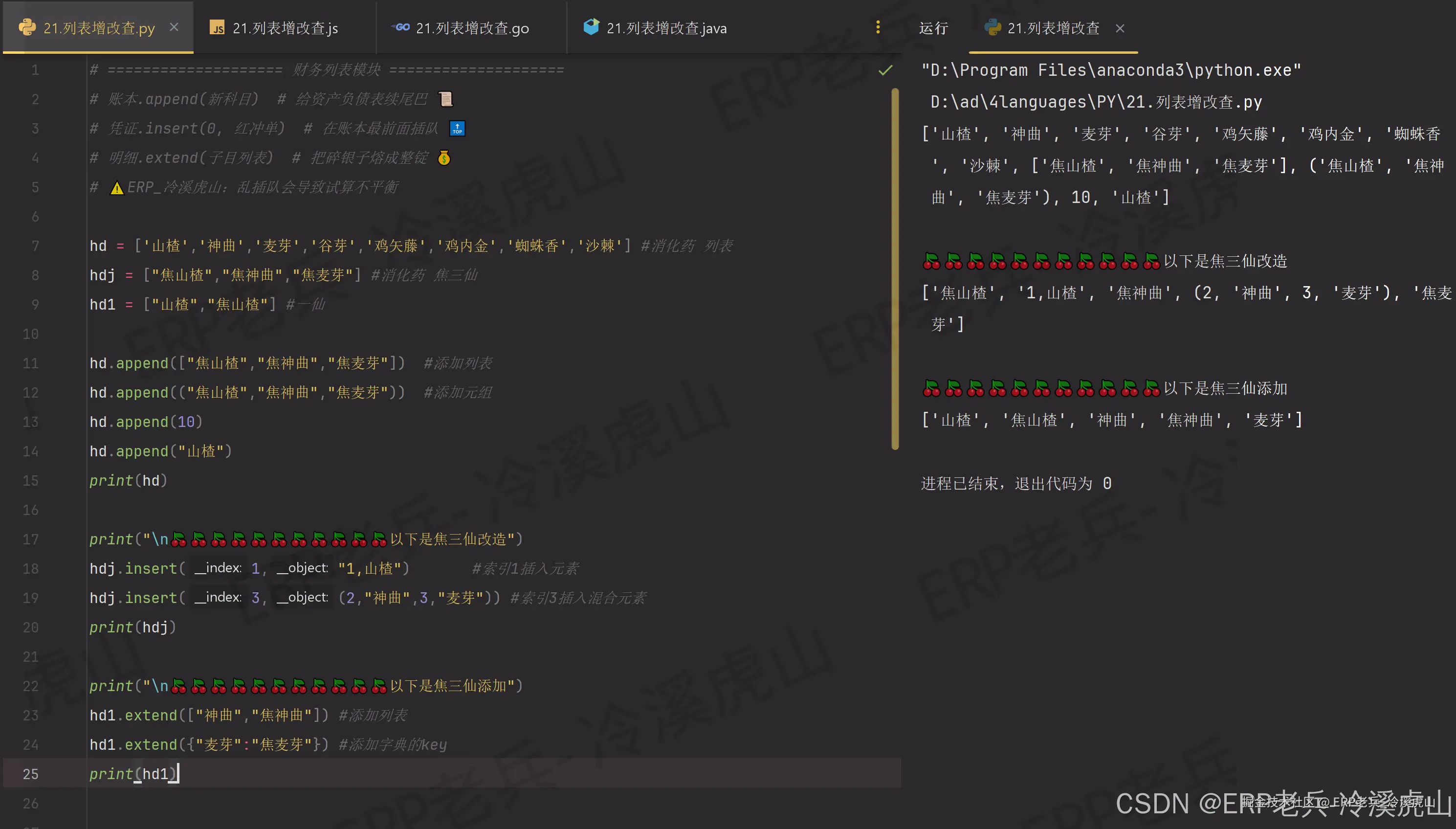Viewport: 1456px width, 829px height.
Task: Click the Java file icon on the 21.列表增改查.java tab
Action: coord(592,27)
